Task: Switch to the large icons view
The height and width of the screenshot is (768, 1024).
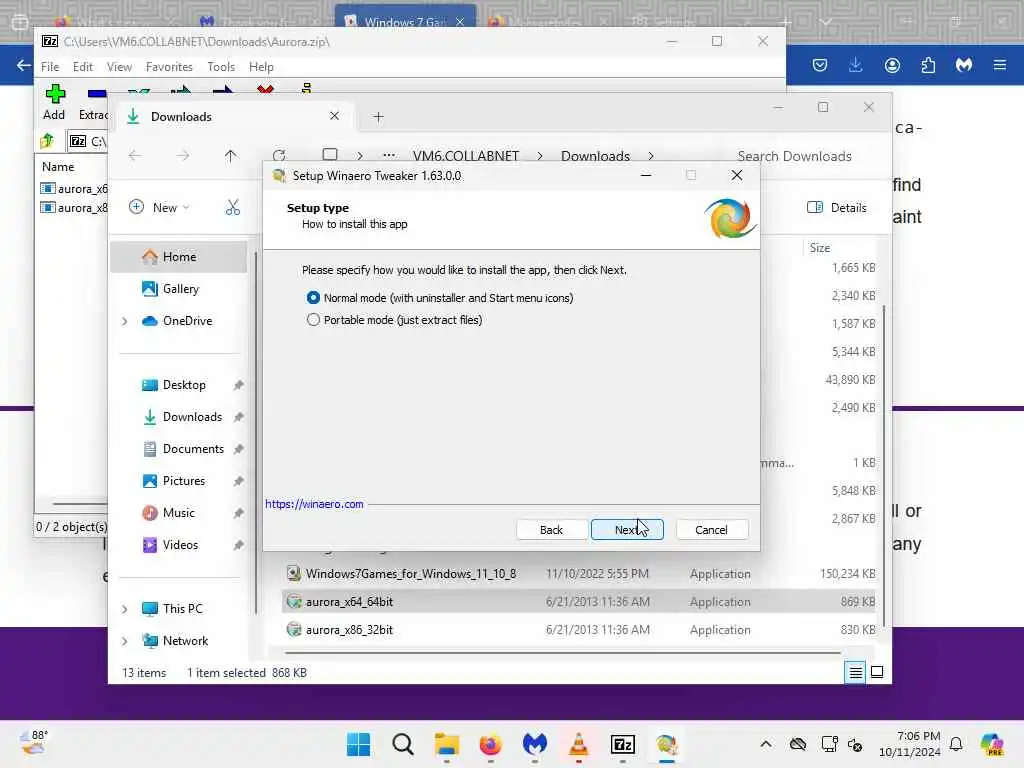Action: click(877, 672)
